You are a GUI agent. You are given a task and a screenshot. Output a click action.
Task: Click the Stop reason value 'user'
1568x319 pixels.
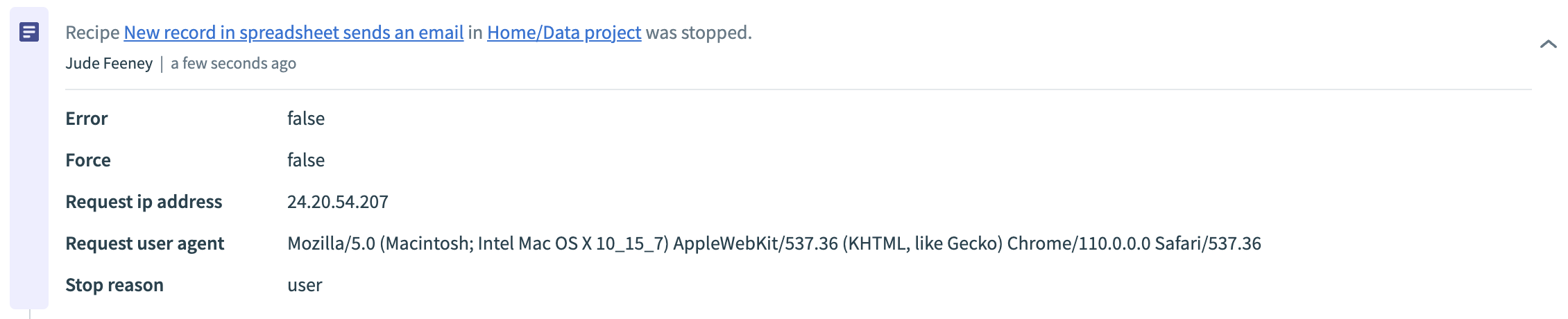point(305,285)
